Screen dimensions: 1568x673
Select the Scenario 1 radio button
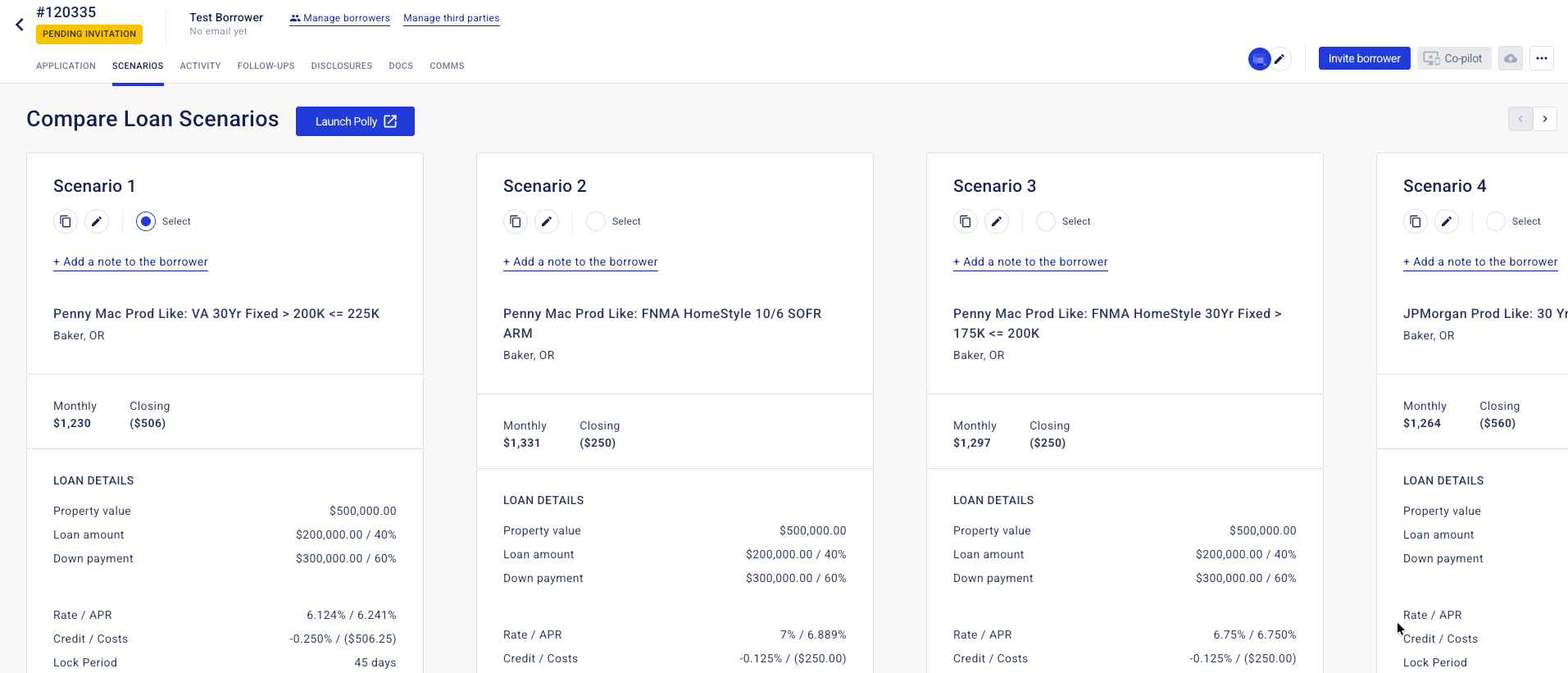click(x=146, y=221)
